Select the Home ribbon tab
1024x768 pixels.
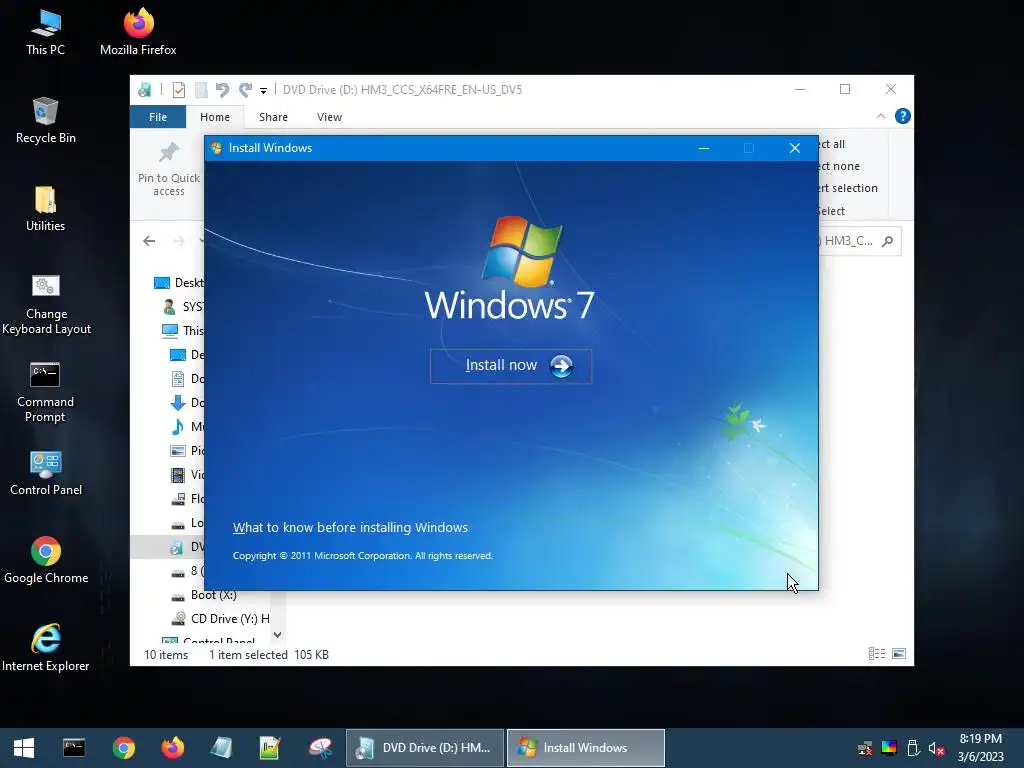215,117
